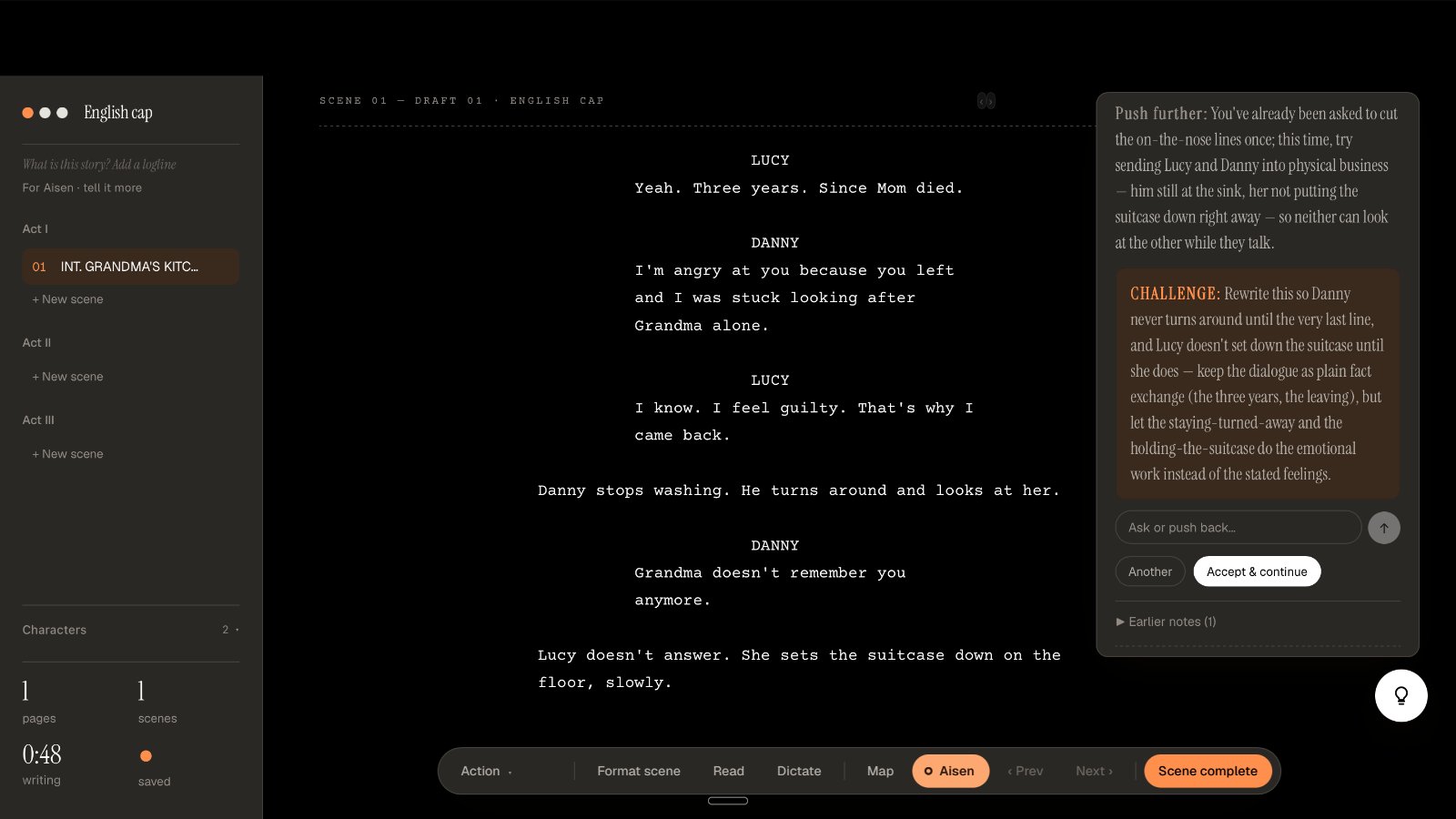1456x819 pixels.
Task: Open Read mode from the toolbar
Action: click(x=728, y=771)
